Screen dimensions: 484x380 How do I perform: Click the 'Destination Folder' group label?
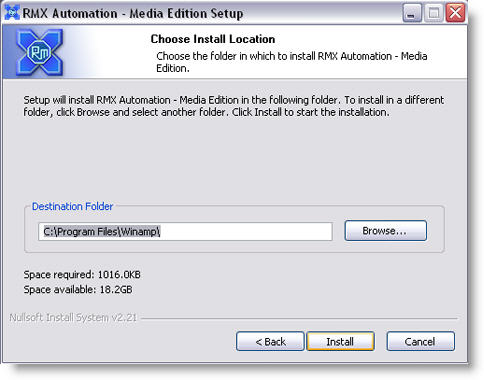coord(72,206)
